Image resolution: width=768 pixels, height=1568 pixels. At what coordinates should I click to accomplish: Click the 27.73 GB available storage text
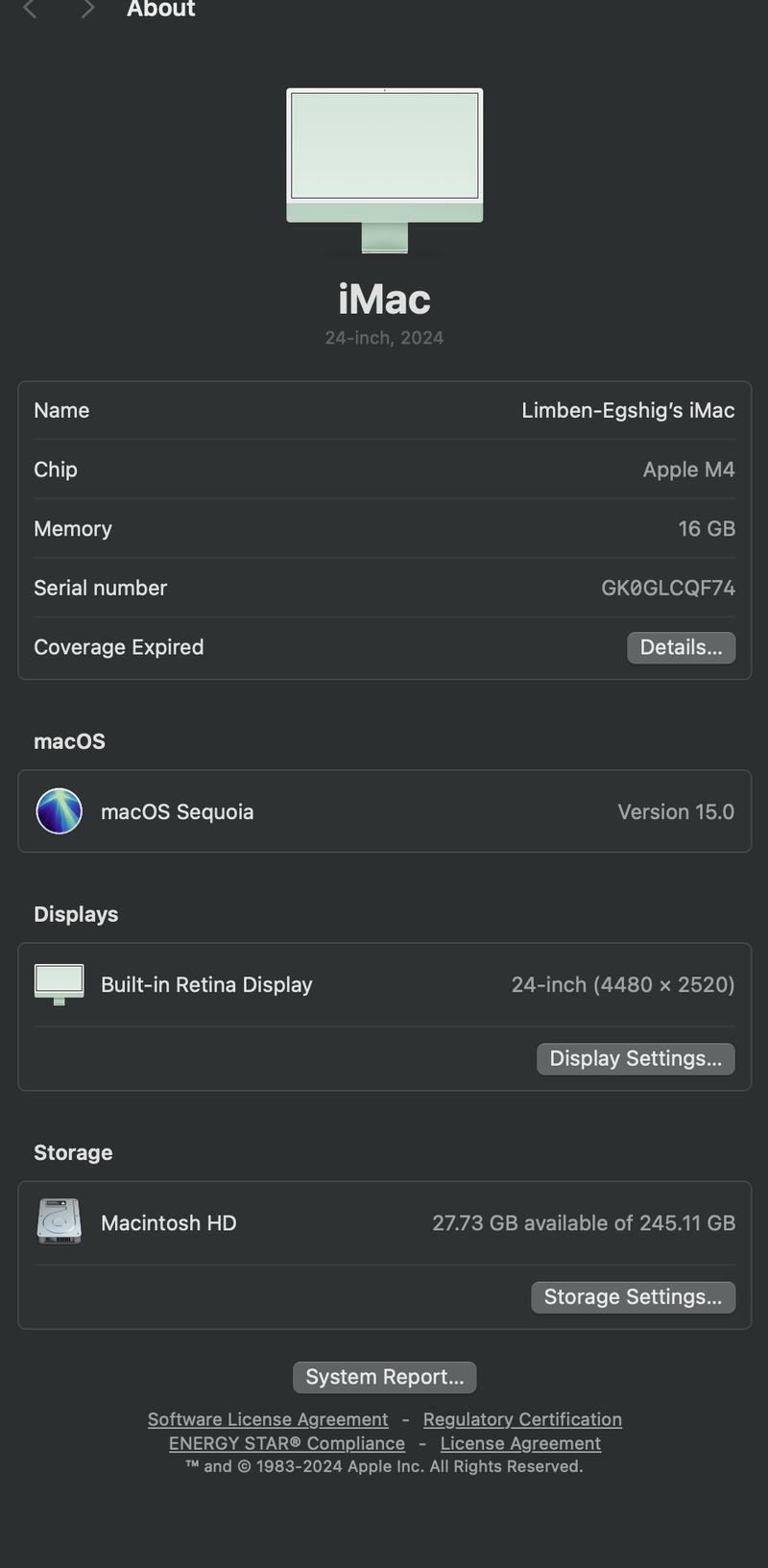point(584,1223)
